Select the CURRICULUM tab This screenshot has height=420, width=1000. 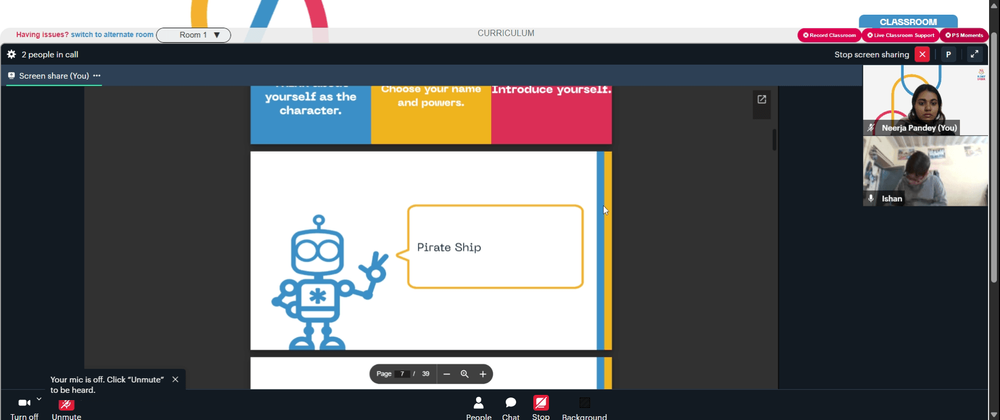pyautogui.click(x=506, y=33)
